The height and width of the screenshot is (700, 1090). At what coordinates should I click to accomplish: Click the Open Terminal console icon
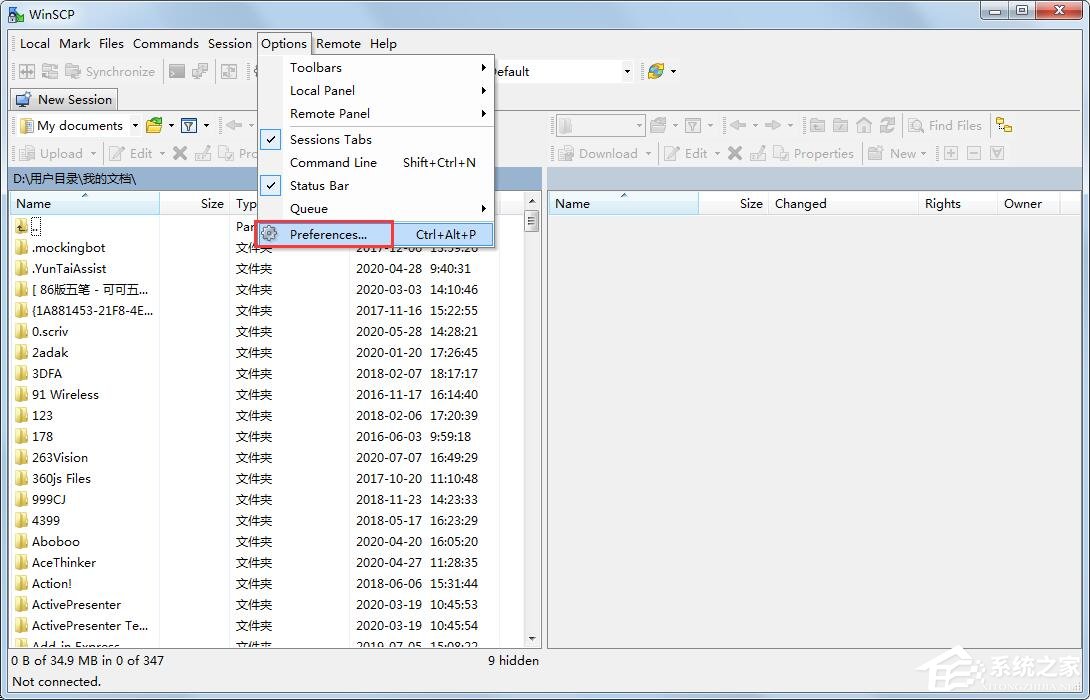pos(177,71)
